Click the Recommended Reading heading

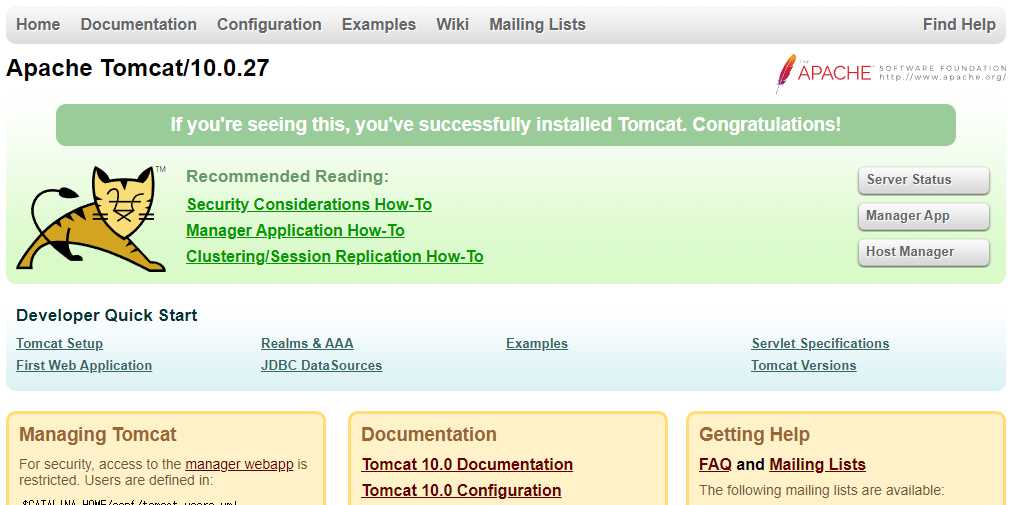tap(287, 176)
